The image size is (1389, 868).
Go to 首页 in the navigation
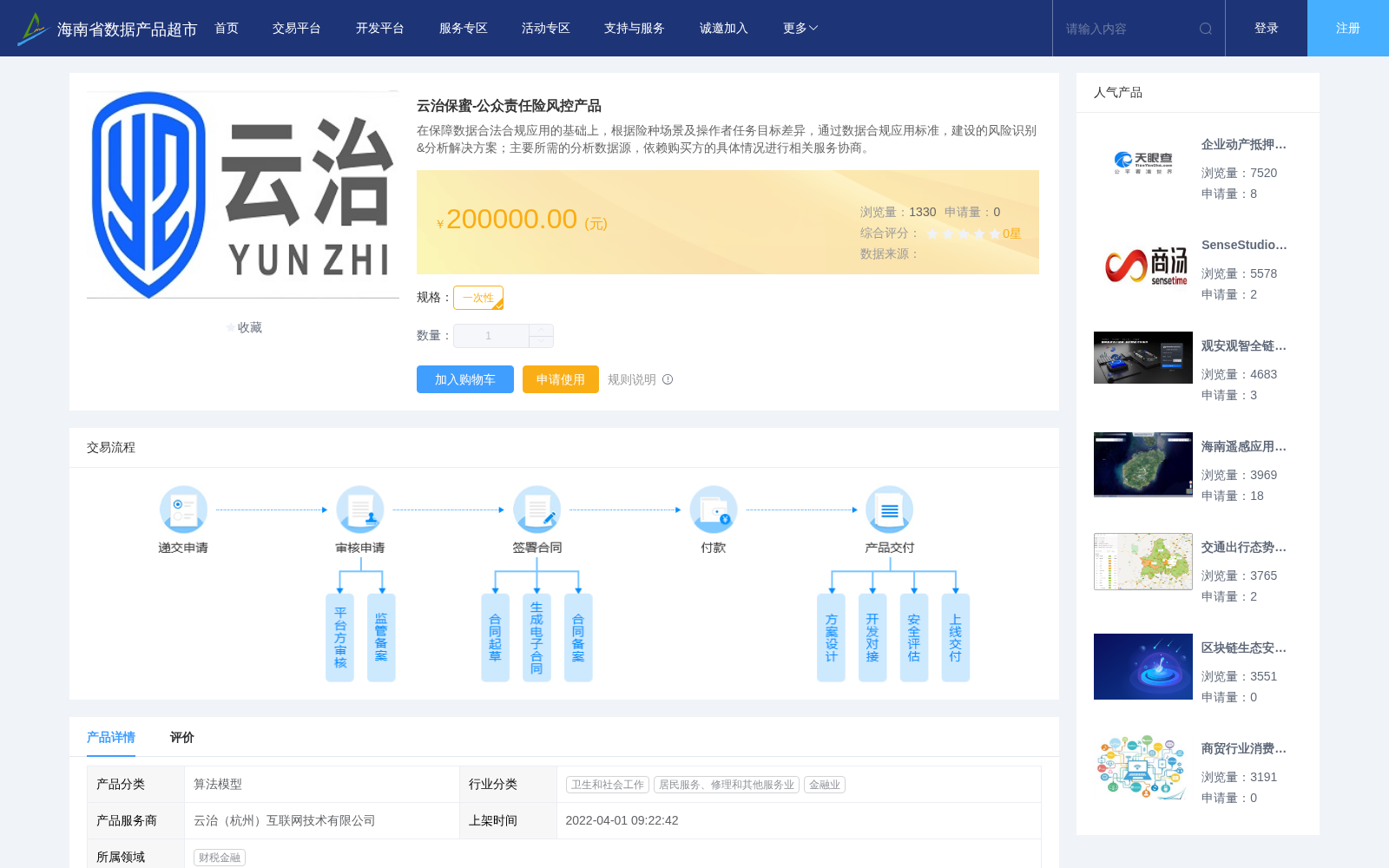[x=227, y=29]
